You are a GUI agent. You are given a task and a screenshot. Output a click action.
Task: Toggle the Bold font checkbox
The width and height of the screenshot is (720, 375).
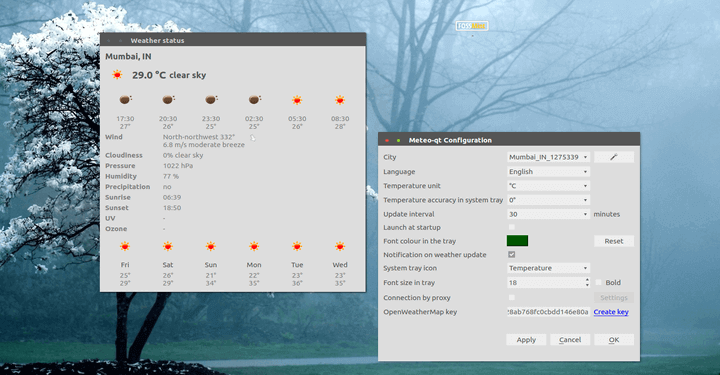(x=598, y=282)
